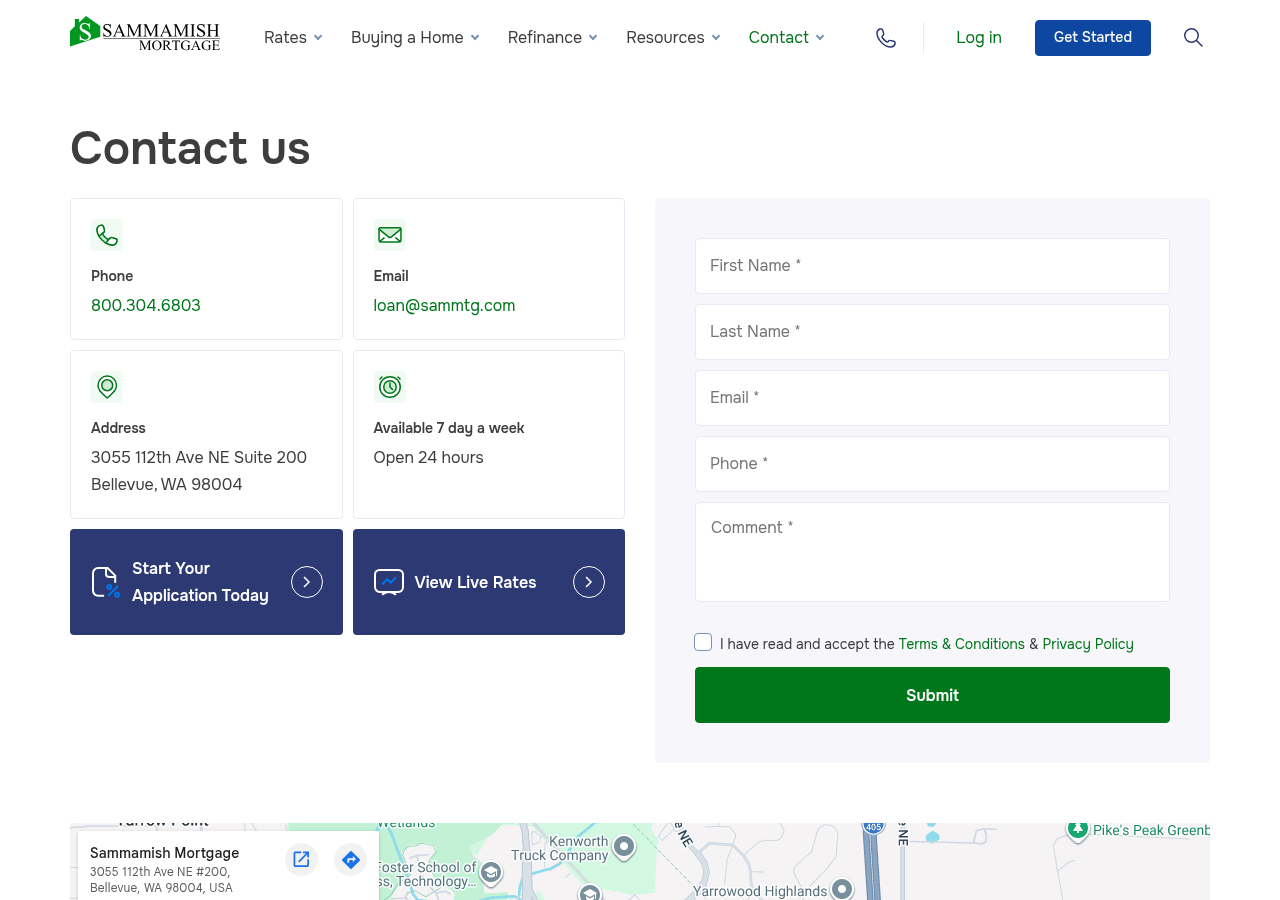Select the location pin icon above Address

pos(107,387)
